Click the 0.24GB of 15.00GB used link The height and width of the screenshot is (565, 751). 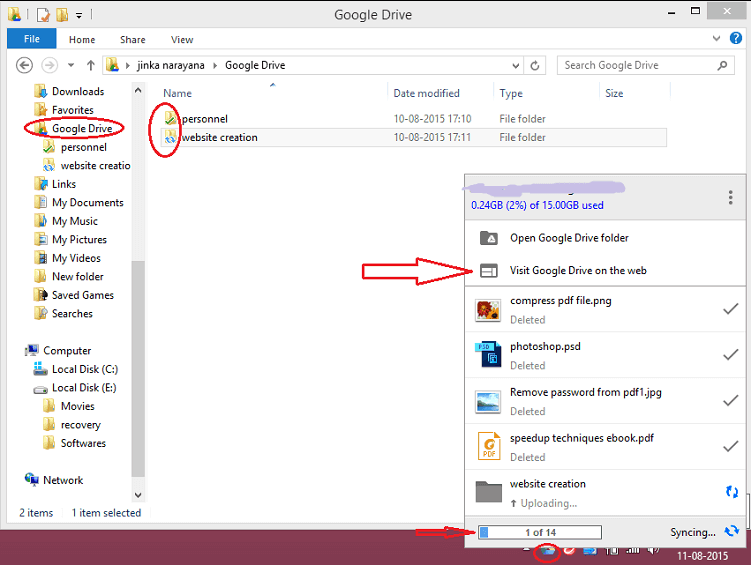tap(537, 205)
